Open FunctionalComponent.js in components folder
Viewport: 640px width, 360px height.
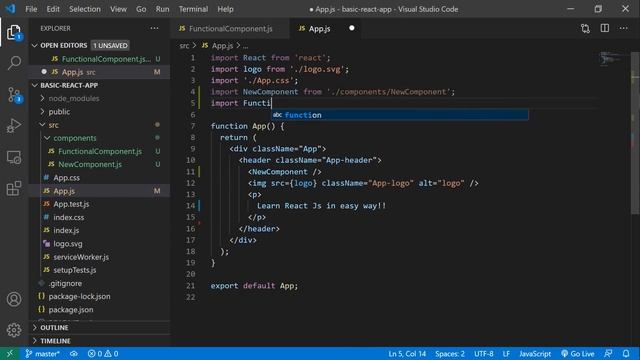[x=100, y=151]
